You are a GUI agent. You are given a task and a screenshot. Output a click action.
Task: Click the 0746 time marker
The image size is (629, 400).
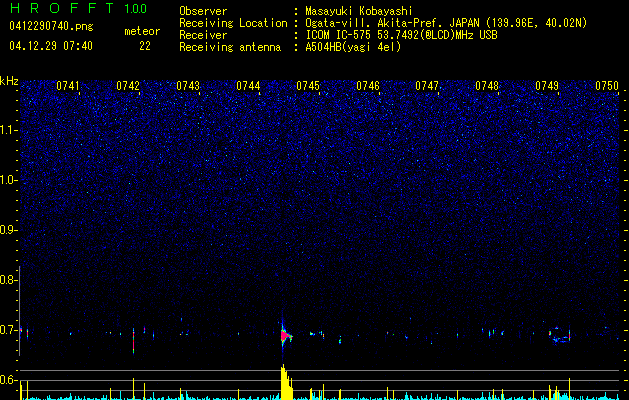coord(368,86)
